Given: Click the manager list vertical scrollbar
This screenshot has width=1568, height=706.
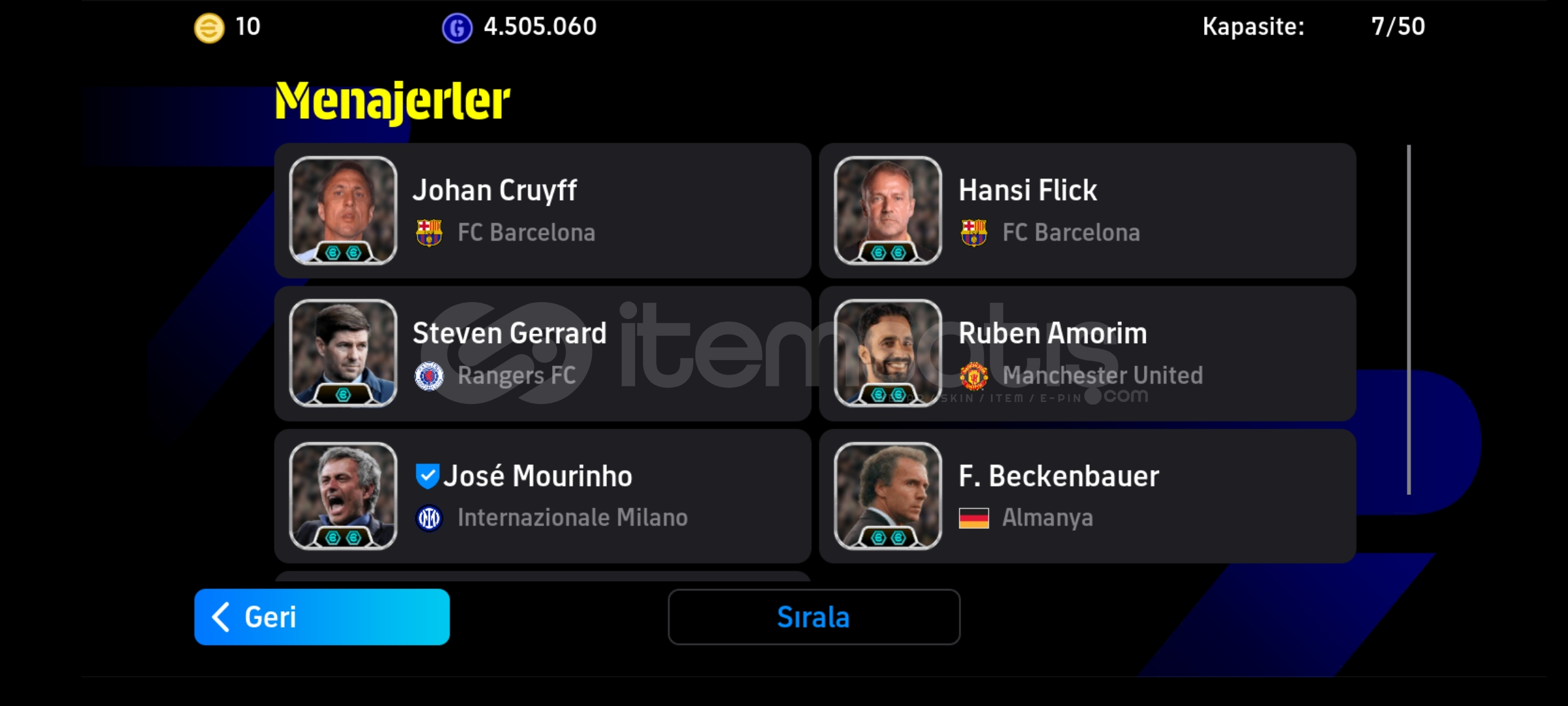Looking at the screenshot, I should pyautogui.click(x=1409, y=320).
